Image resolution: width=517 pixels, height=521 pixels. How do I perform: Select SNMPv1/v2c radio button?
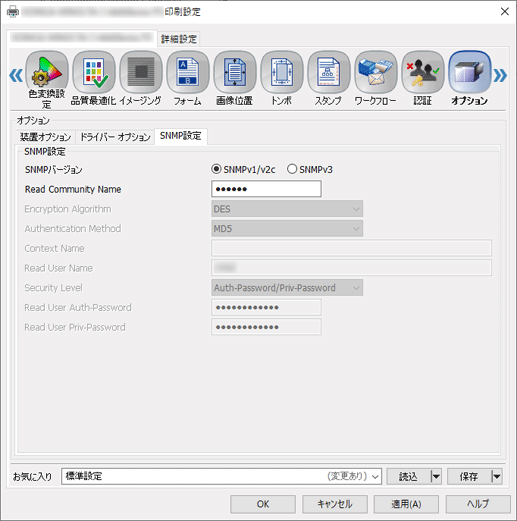(x=216, y=169)
